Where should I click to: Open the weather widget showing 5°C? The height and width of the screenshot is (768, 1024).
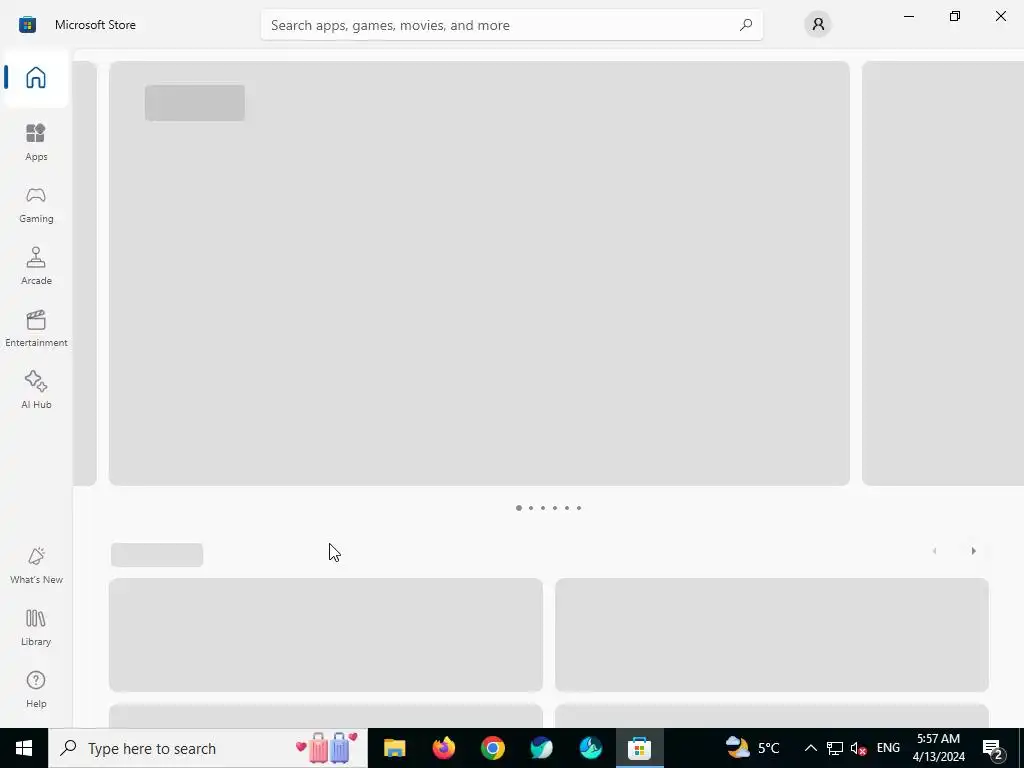pos(752,748)
